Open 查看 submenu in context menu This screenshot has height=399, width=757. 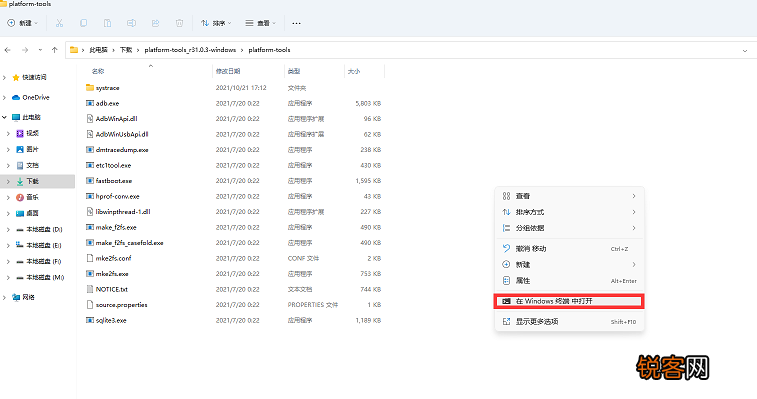[x=570, y=196]
